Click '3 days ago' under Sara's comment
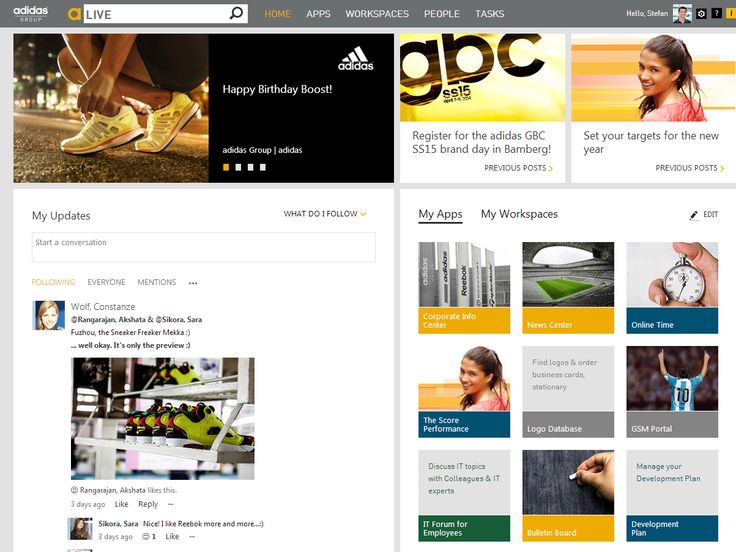Viewport: 736px width, 552px height. click(115, 536)
